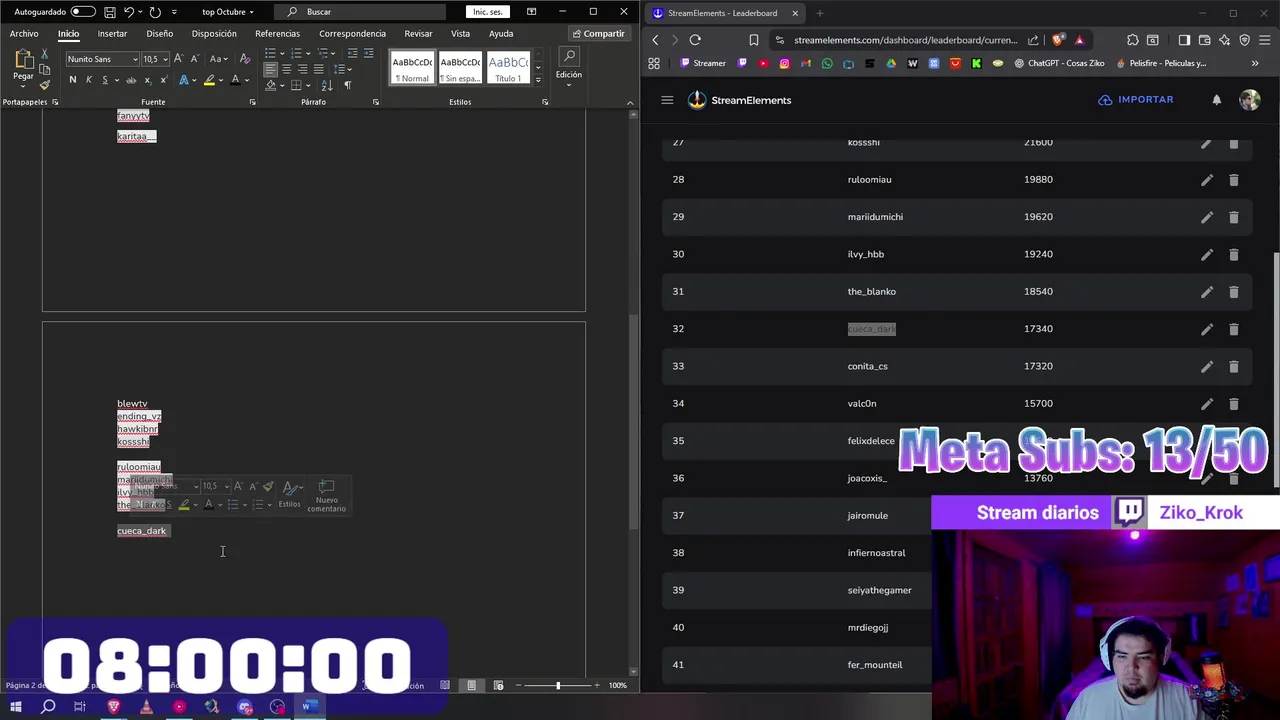Screen dimensions: 1280x720
Task: Open the Fuente dialog launcher
Action: [252, 102]
